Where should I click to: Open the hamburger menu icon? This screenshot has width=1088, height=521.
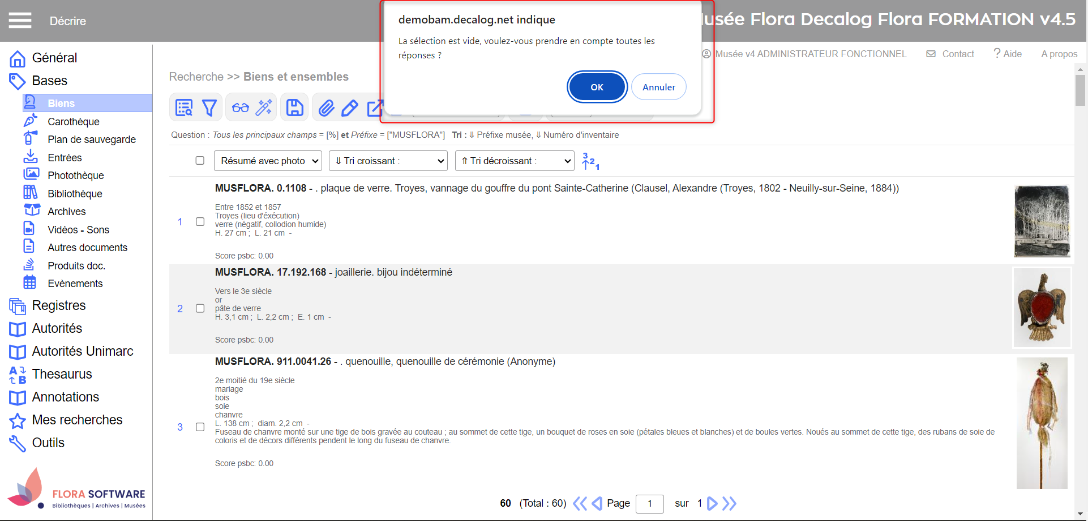point(20,21)
